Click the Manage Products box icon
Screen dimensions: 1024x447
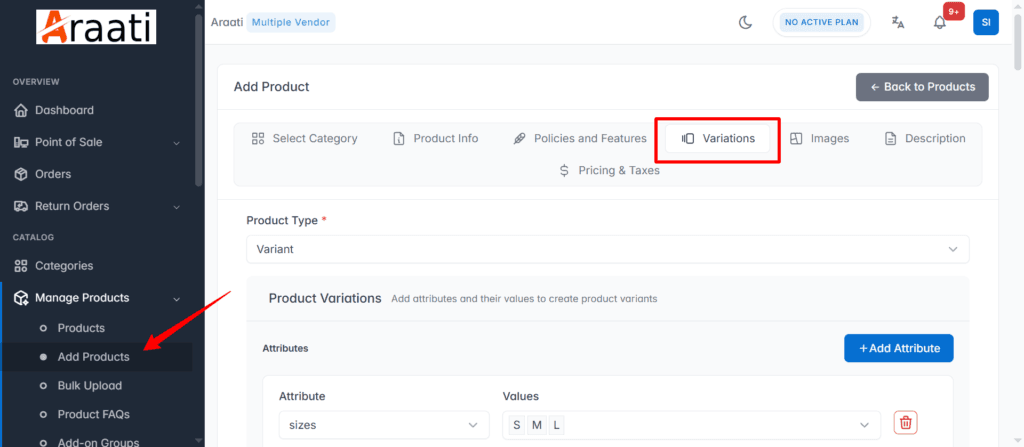point(21,298)
